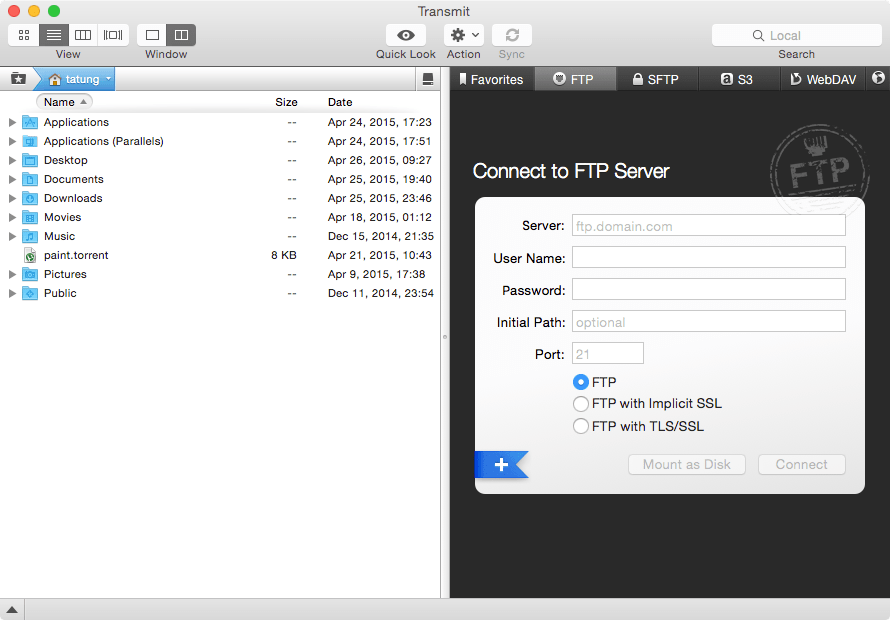
Task: Select the paint.torrent file name
Action: click(76, 255)
